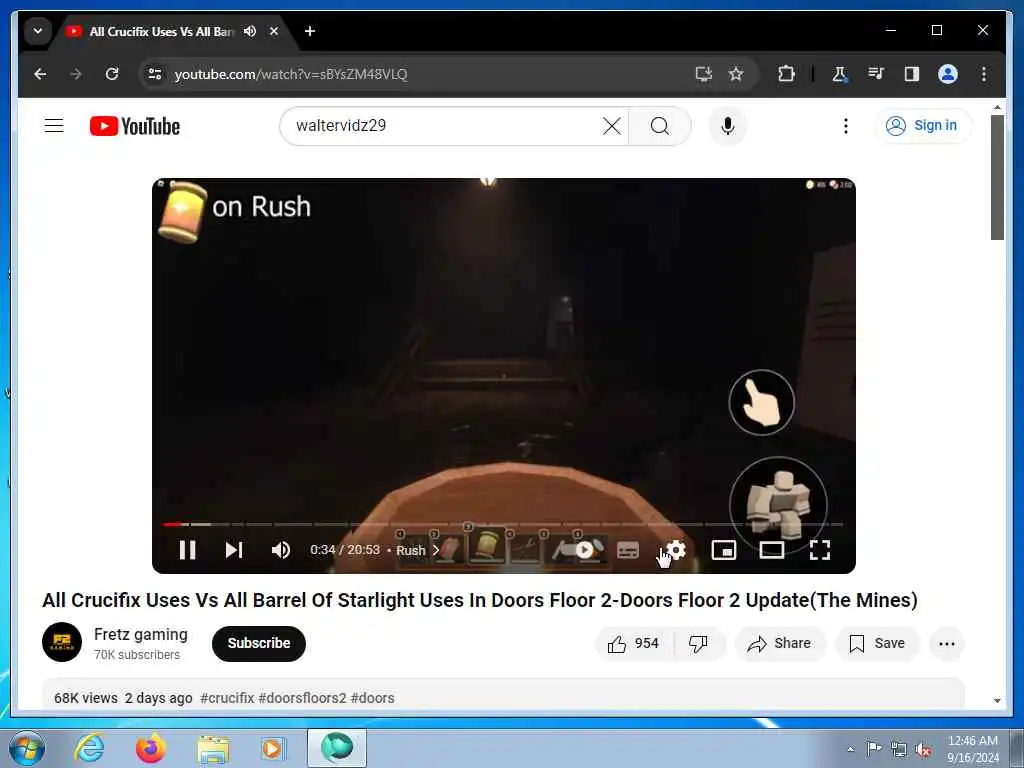Show hidden system tray icons
This screenshot has height=768, width=1024.
coord(850,749)
